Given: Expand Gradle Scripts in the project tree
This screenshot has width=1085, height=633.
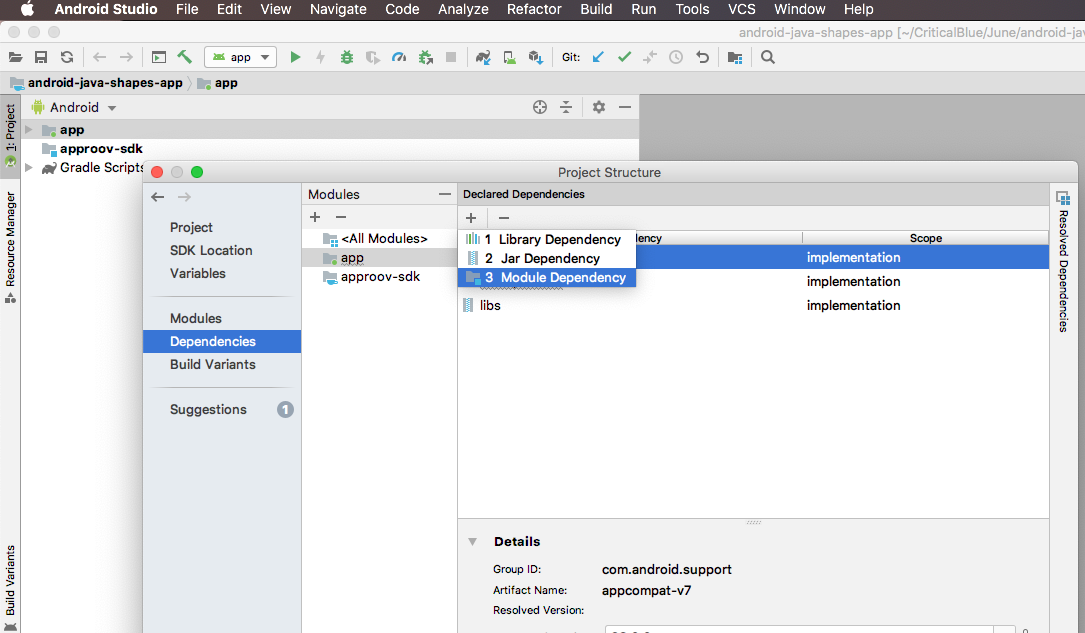Looking at the screenshot, I should (x=30, y=167).
